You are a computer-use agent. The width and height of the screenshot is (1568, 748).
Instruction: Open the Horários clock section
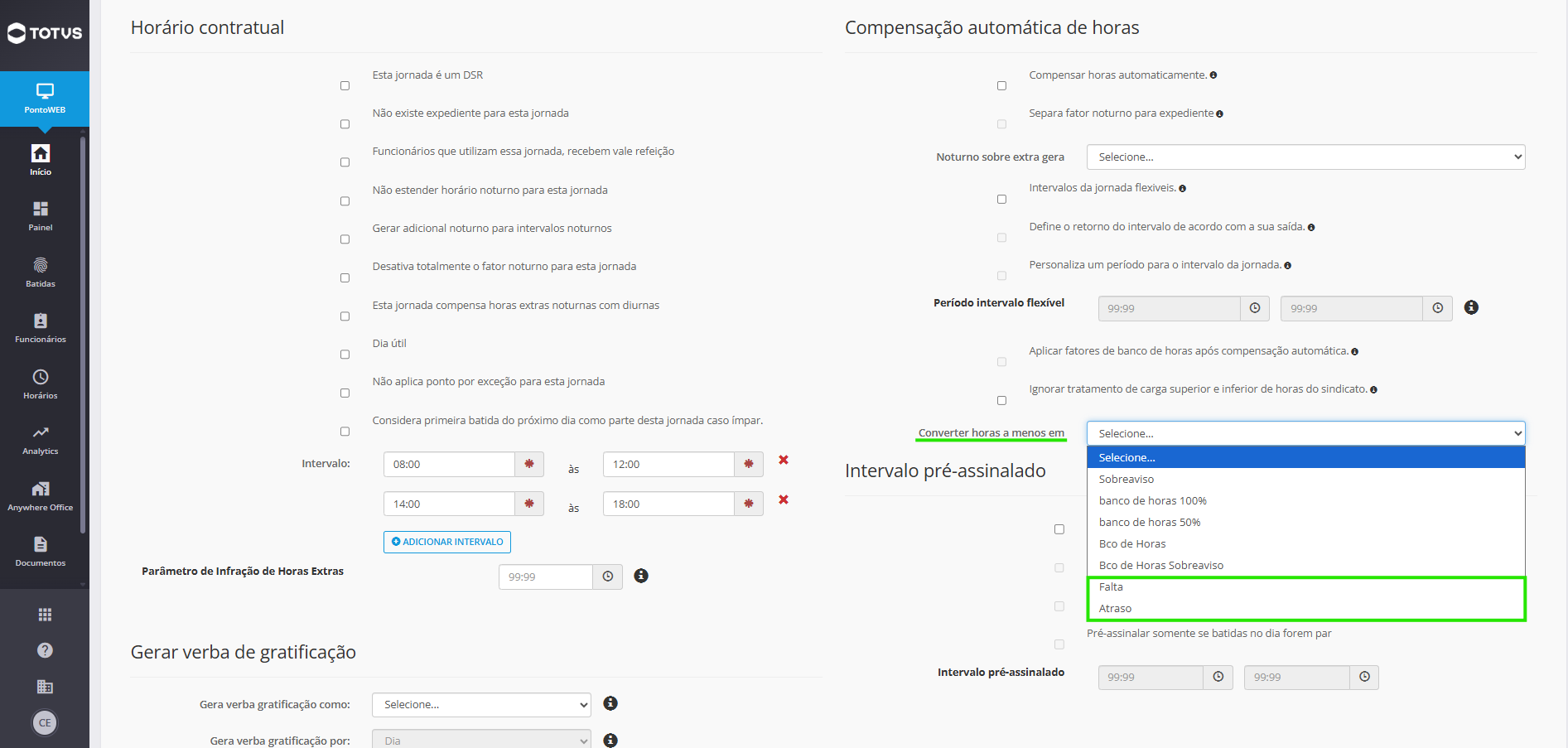tap(41, 384)
